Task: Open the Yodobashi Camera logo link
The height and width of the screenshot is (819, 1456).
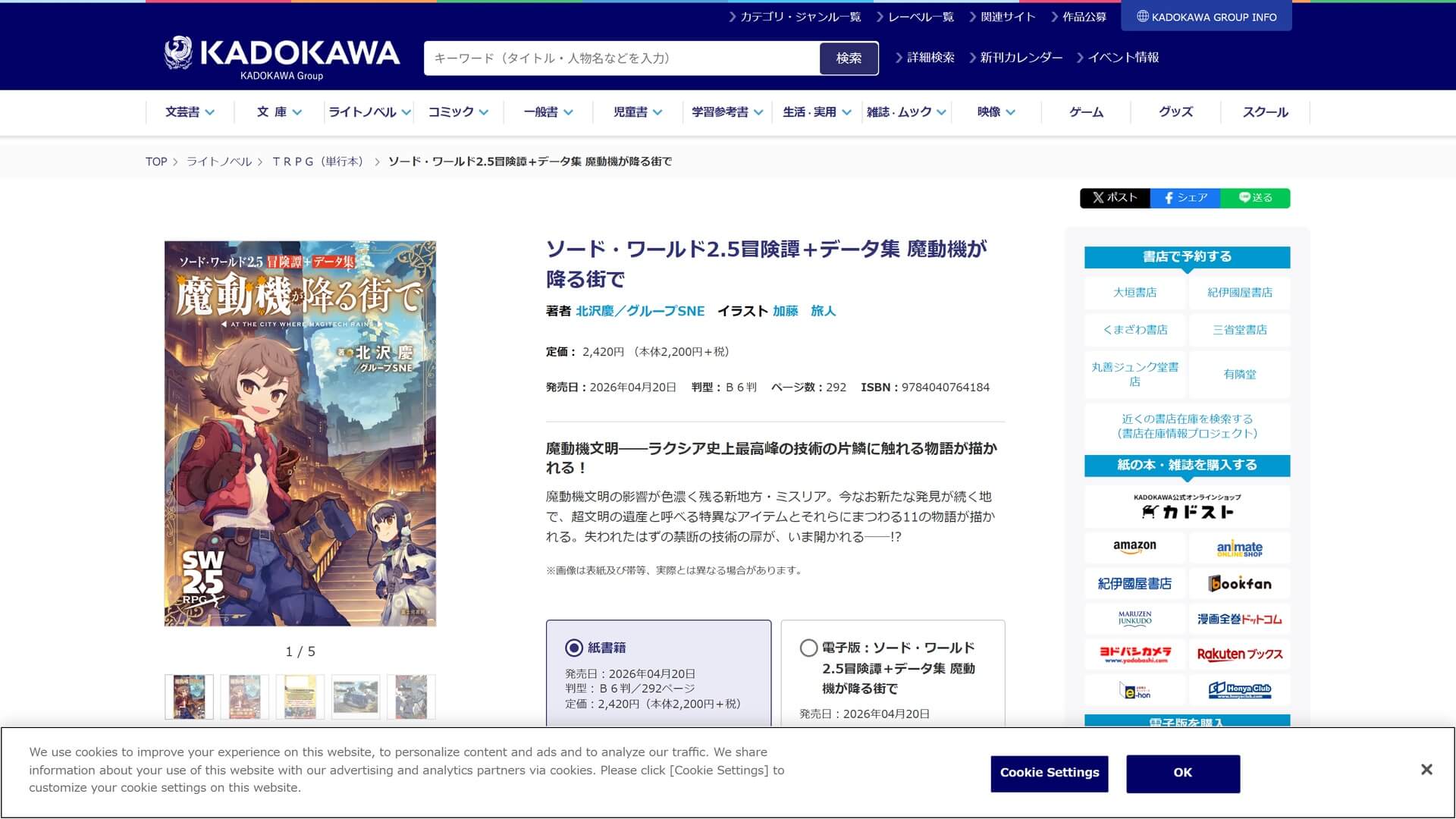Action: 1134,654
